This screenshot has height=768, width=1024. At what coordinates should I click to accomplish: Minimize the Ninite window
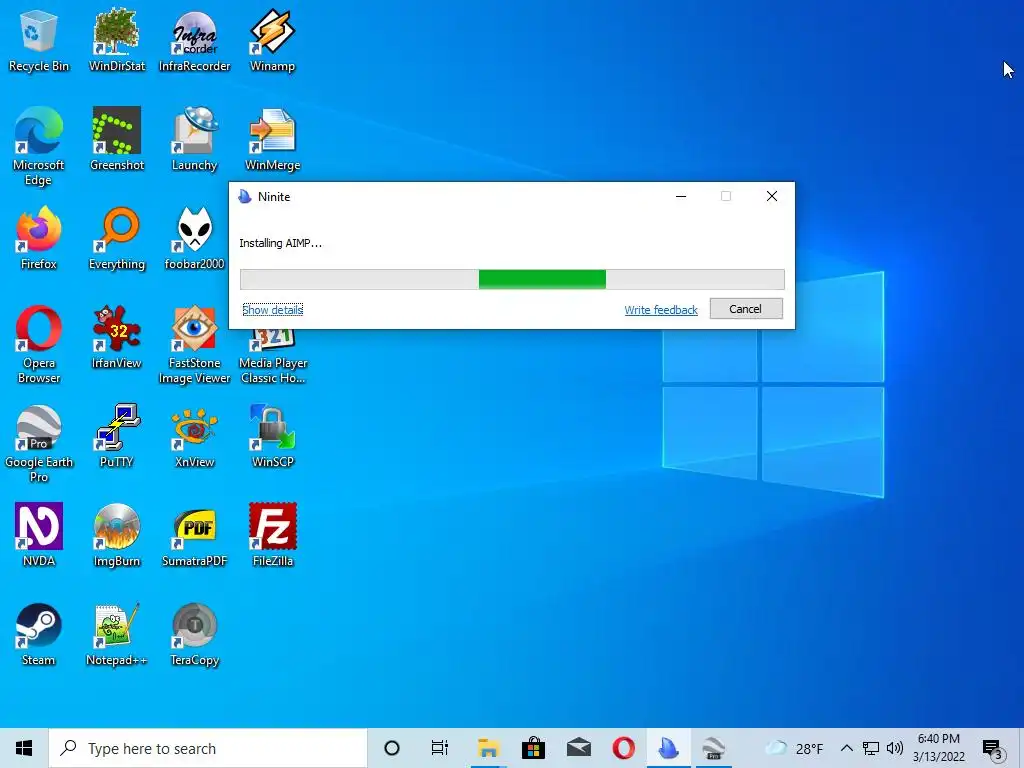click(680, 196)
